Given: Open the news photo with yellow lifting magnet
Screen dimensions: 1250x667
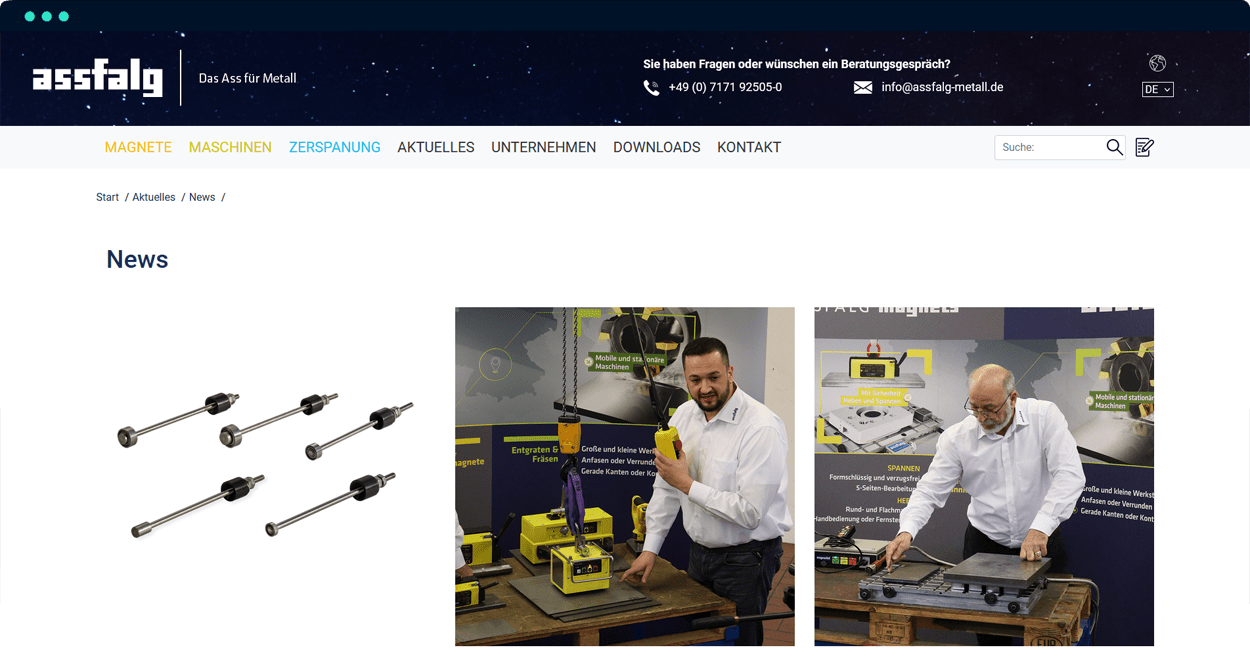Looking at the screenshot, I should click(625, 476).
